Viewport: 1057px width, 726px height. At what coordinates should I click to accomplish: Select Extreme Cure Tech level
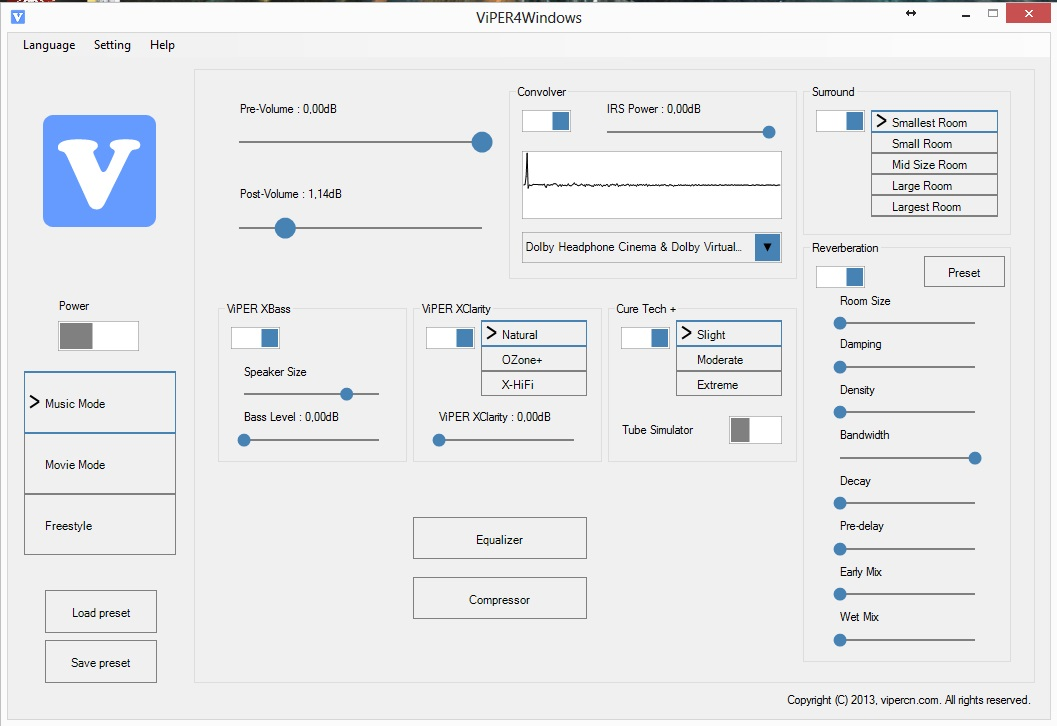(x=729, y=384)
